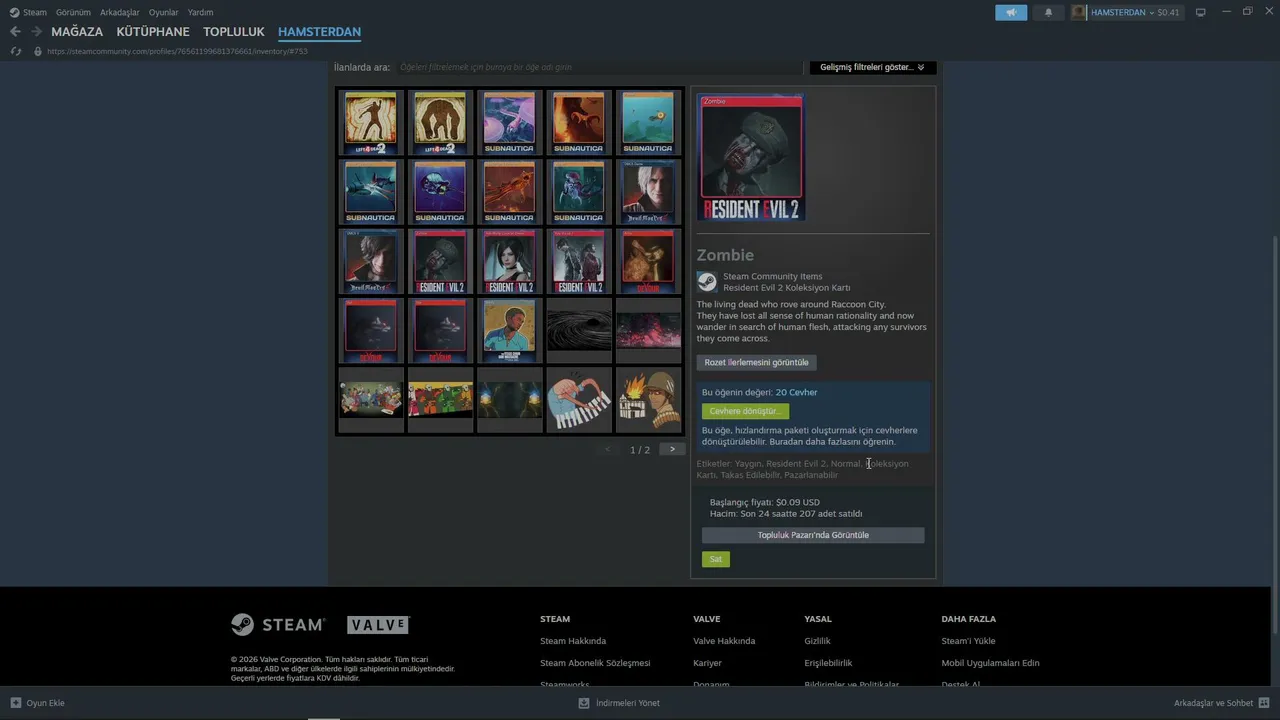Reload the page with the refresh icon
This screenshot has height=720, width=1280.
(x=15, y=51)
